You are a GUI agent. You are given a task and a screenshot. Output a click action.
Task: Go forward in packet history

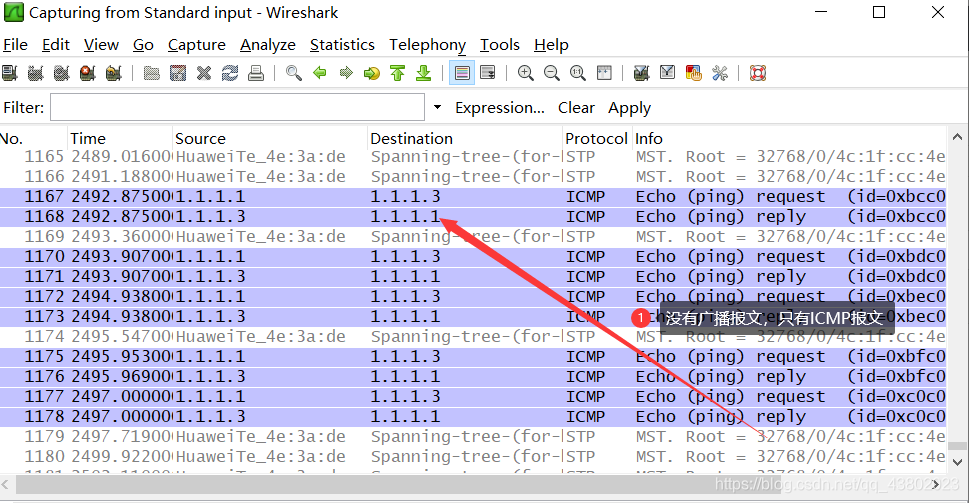pyautogui.click(x=346, y=73)
